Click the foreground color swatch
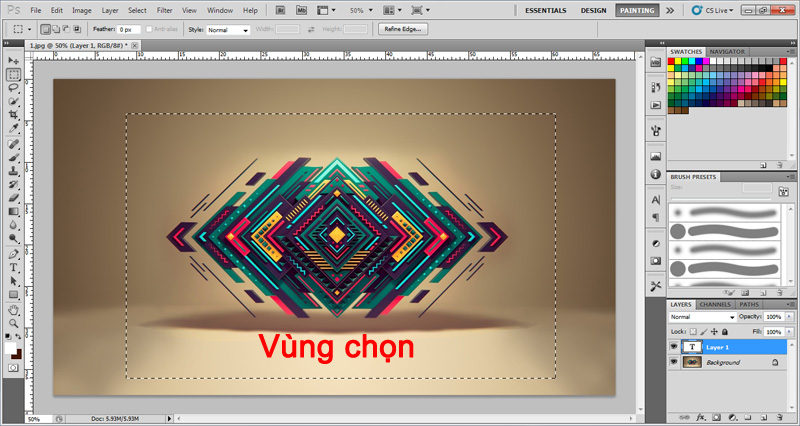The image size is (800, 426). 10,347
